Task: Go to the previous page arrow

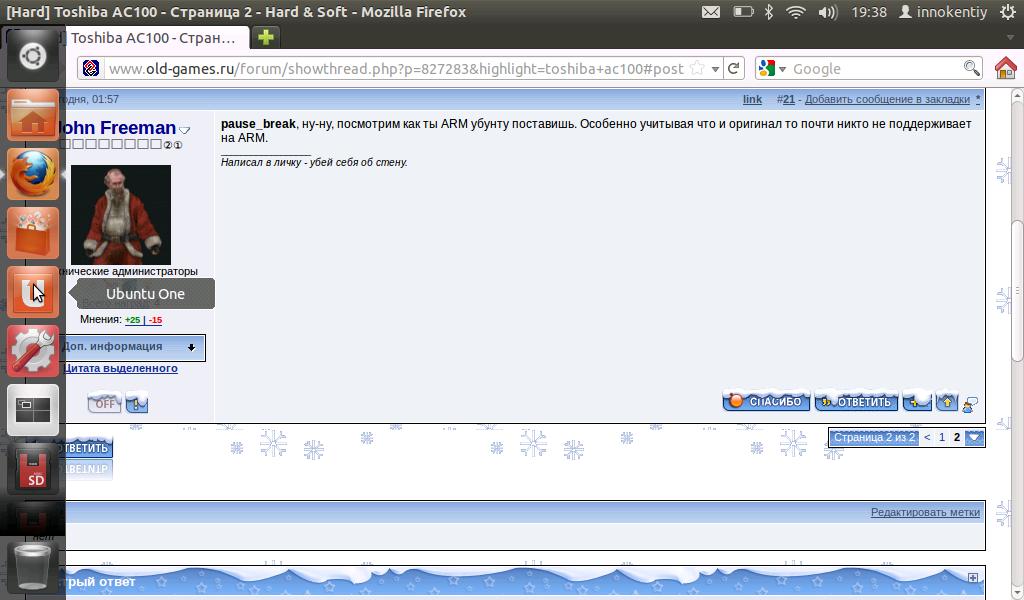Action: pyautogui.click(x=927, y=437)
